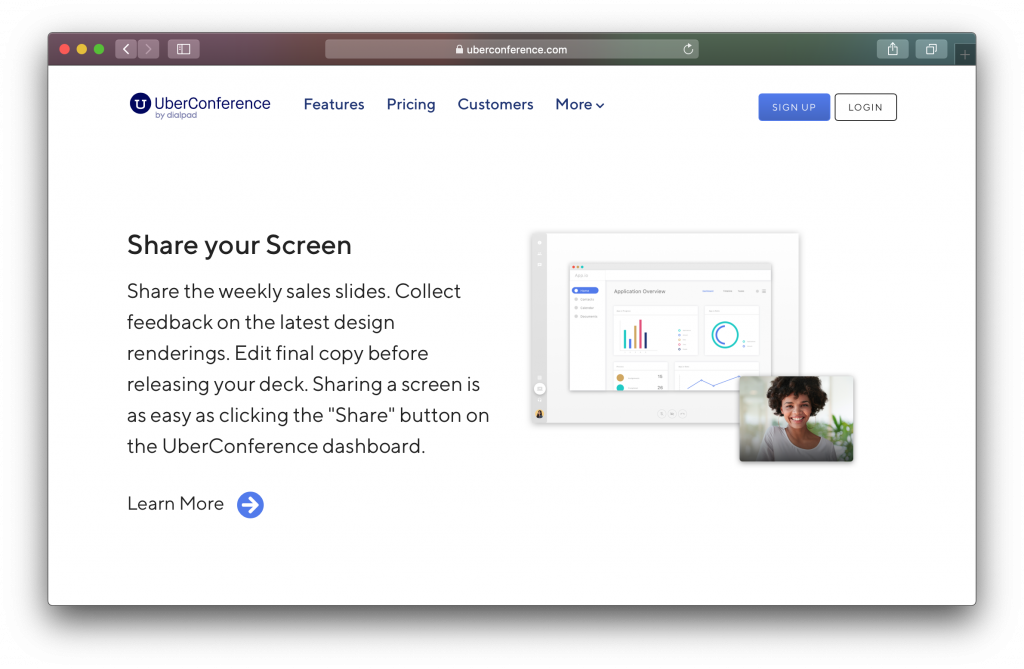Maximize the Safari window with green button
This screenshot has width=1024, height=669.
coord(99,49)
